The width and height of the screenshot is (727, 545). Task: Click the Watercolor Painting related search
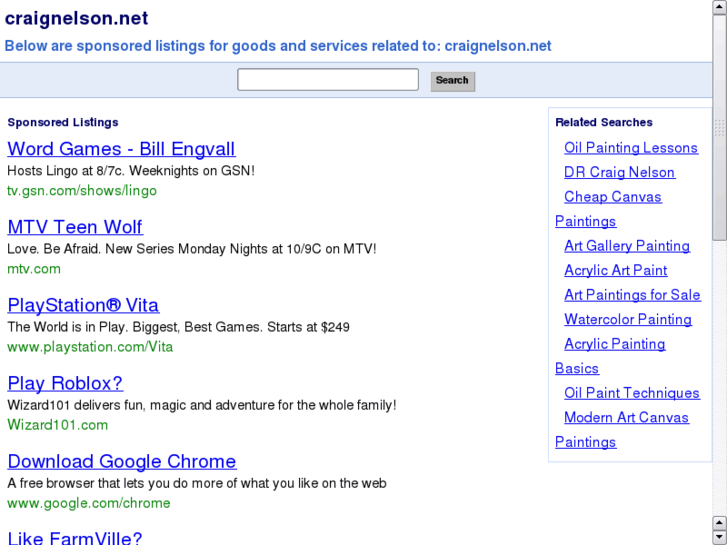[x=628, y=319]
